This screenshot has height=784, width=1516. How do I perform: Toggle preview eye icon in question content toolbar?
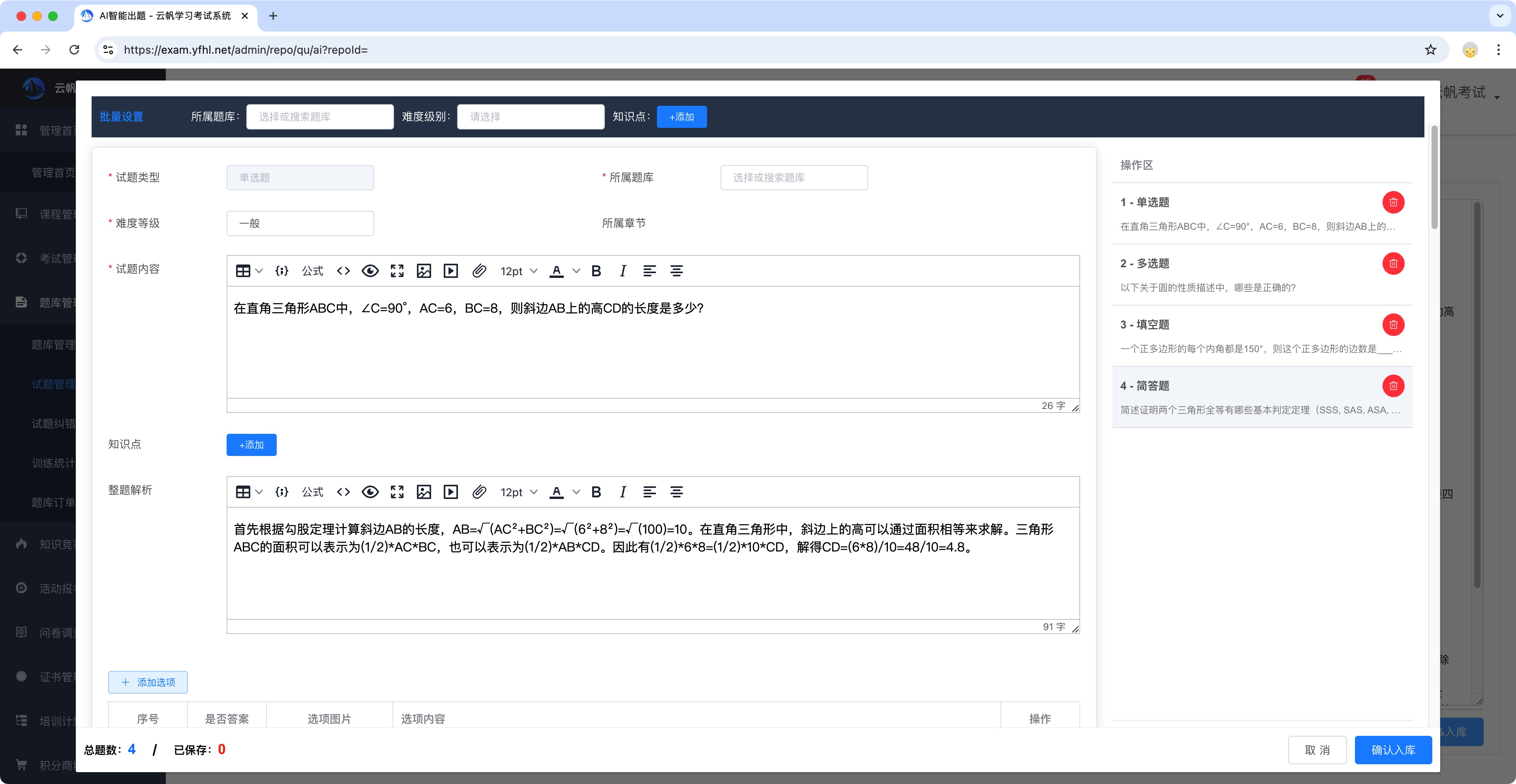click(370, 271)
